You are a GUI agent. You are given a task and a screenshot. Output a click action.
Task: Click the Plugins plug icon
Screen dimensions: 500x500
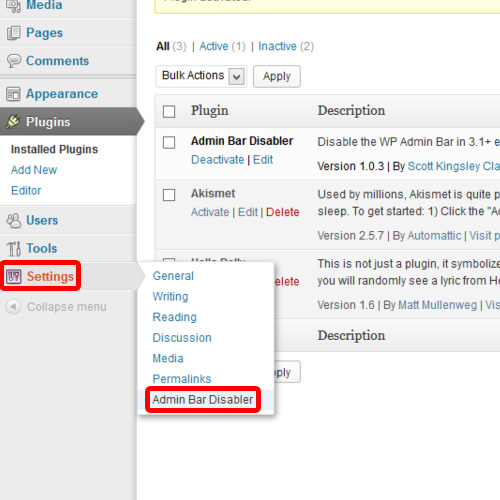[13, 122]
